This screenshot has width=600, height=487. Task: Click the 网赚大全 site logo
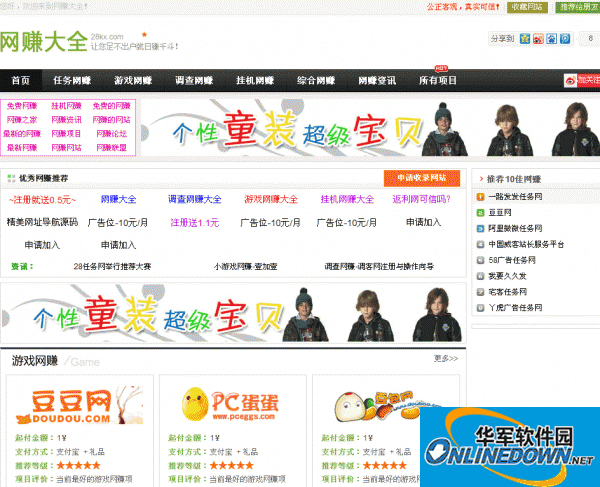[44, 41]
